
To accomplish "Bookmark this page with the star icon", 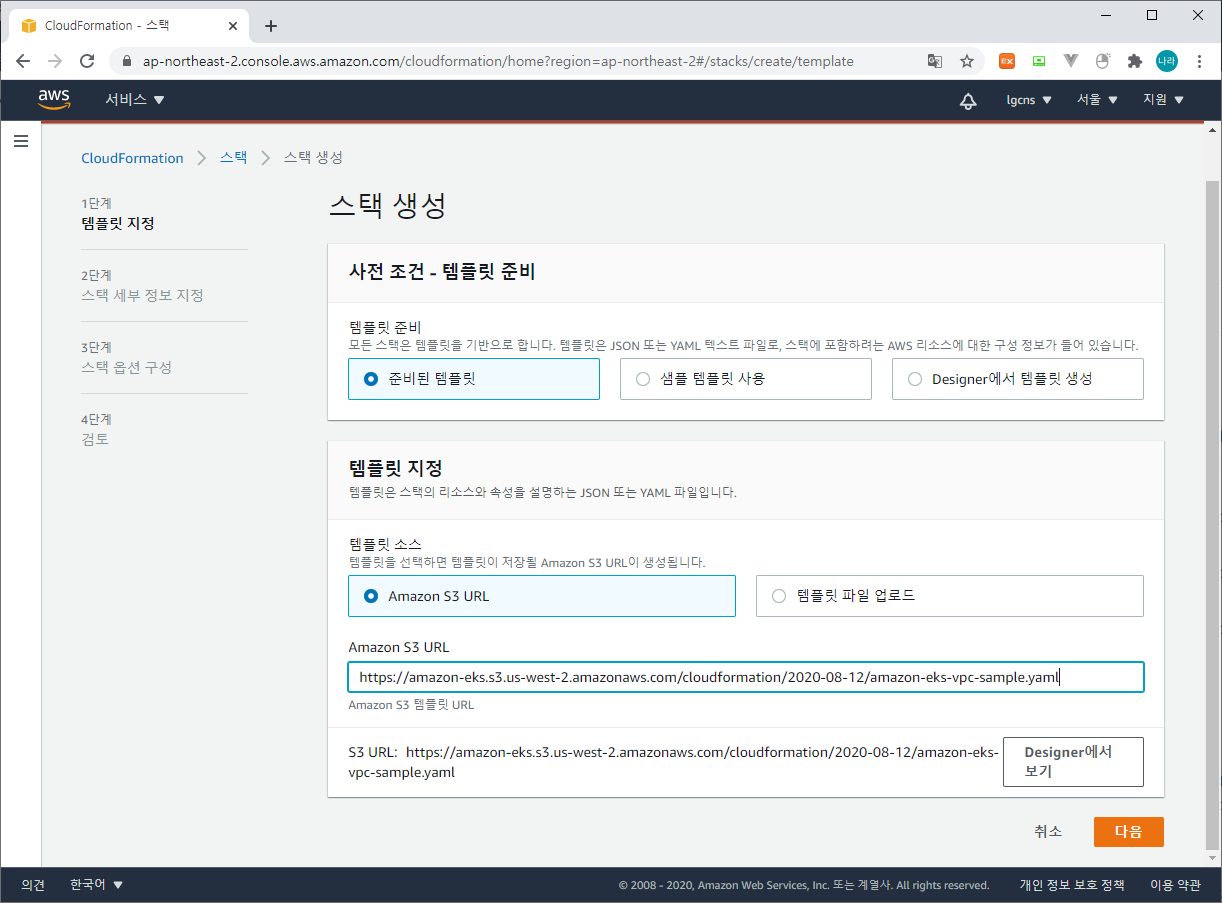I will tap(967, 61).
